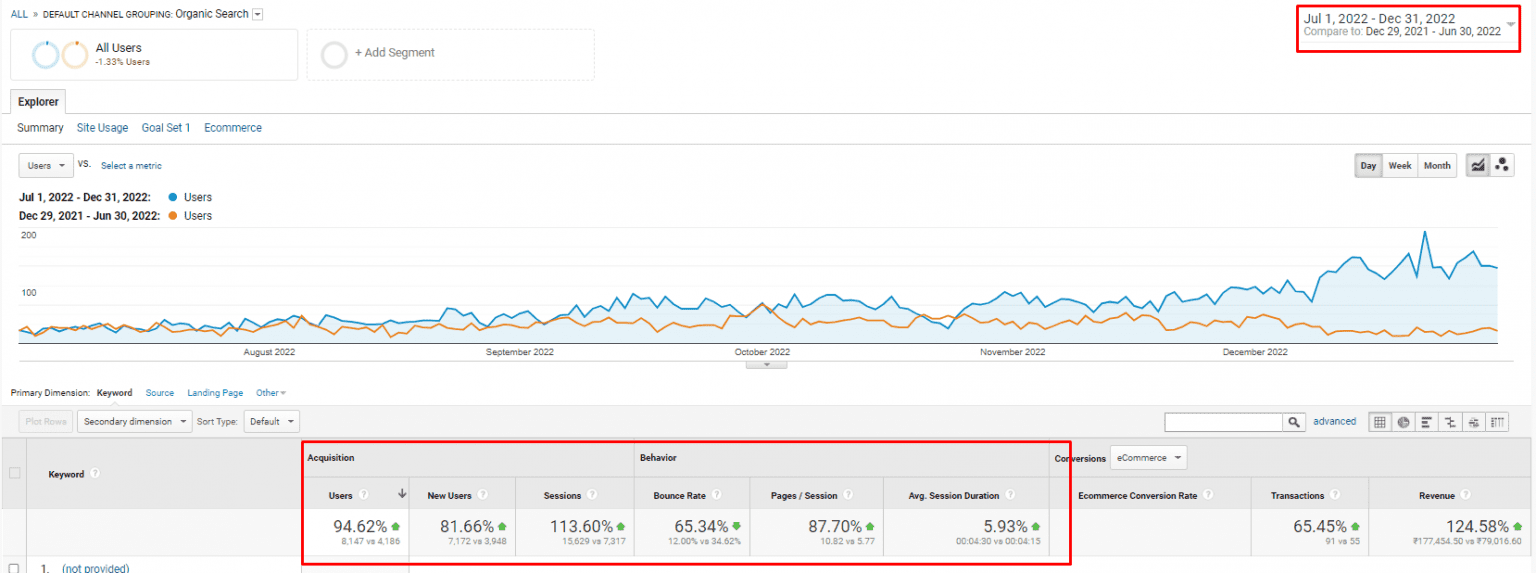
Task: Click the search magnifier icon
Action: 1295,422
